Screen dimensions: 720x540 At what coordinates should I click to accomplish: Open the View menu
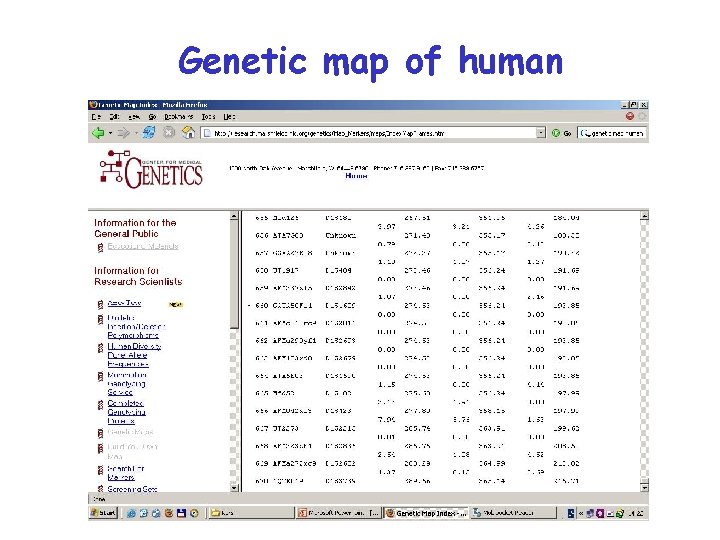point(134,117)
